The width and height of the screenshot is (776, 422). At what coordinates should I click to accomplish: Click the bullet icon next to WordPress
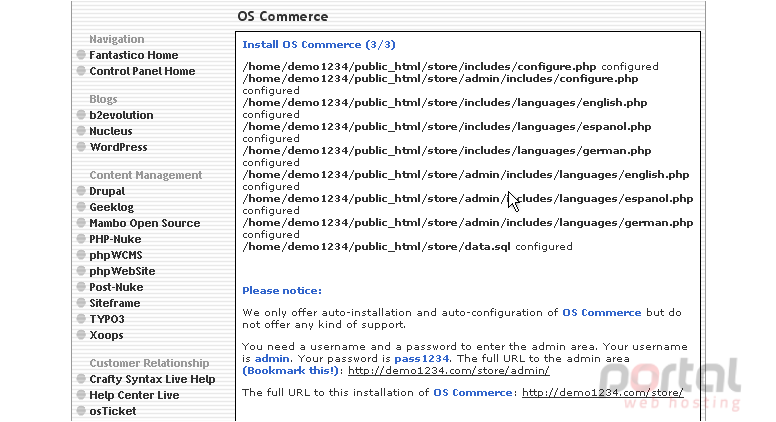[81, 147]
